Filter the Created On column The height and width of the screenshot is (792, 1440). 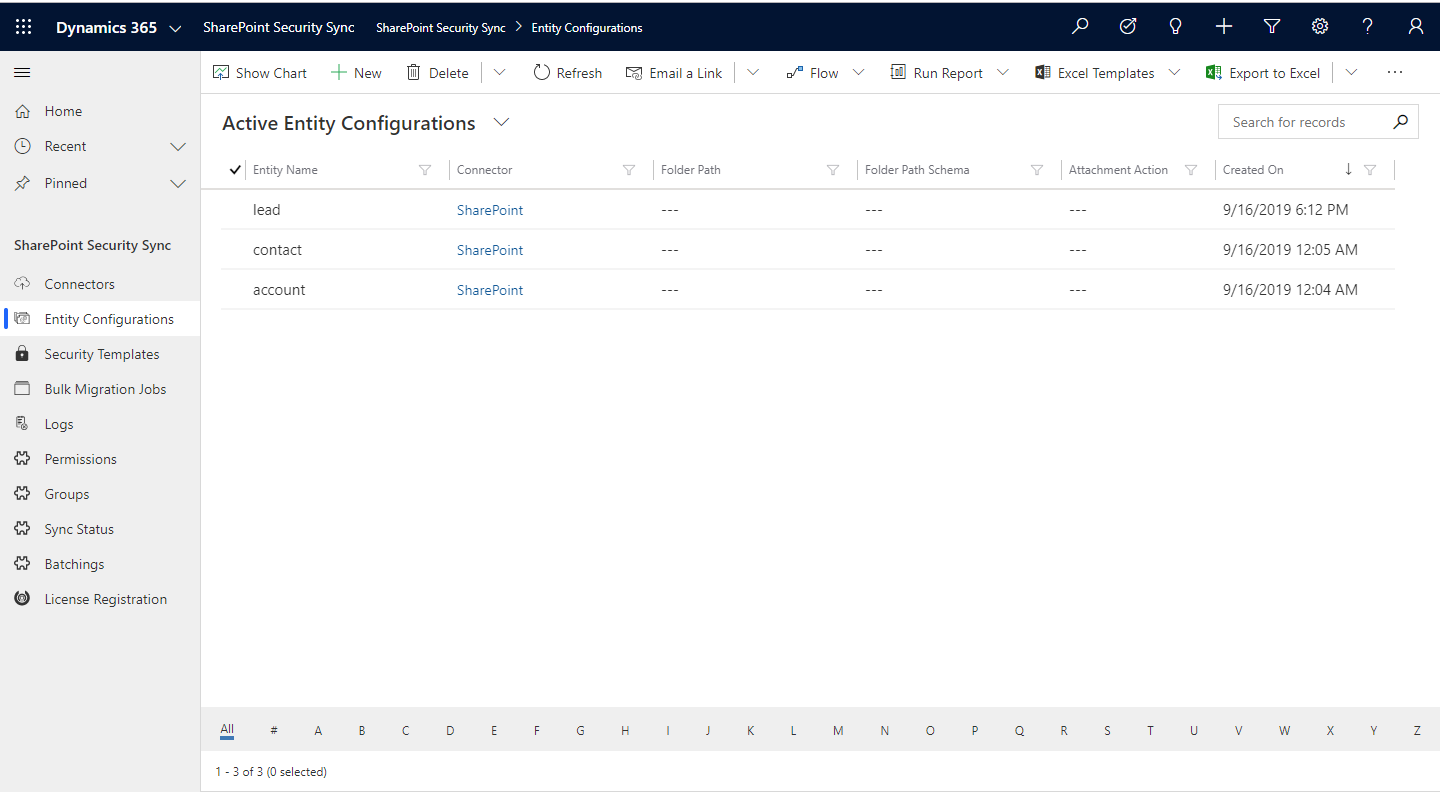tap(1370, 170)
